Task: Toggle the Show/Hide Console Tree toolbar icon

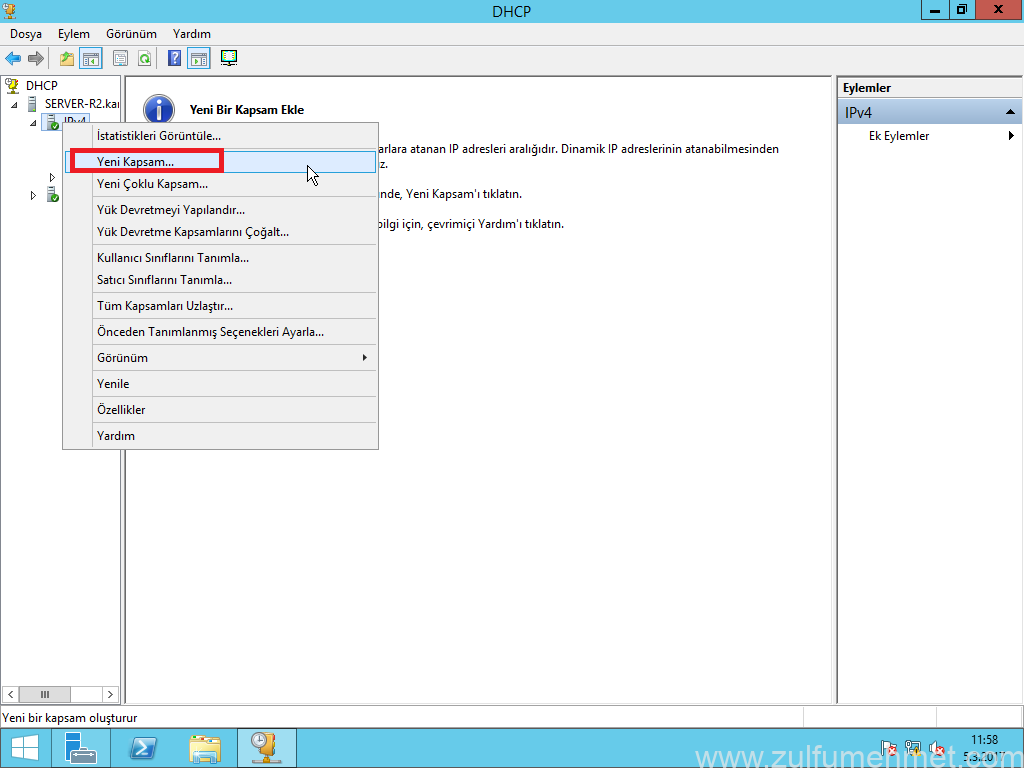Action: [x=91, y=59]
